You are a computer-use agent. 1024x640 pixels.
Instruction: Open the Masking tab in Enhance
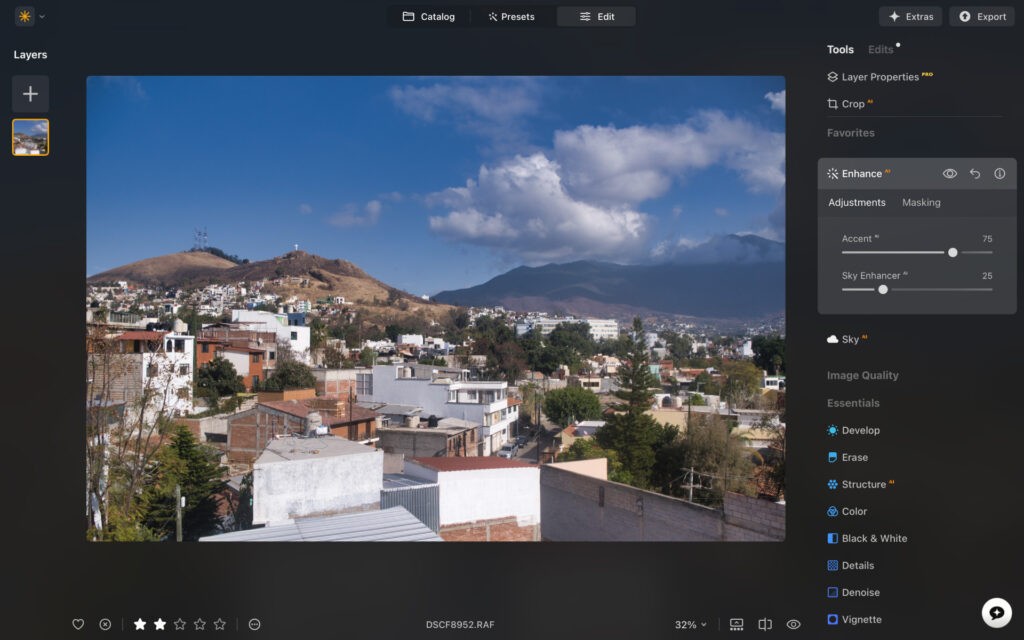(921, 202)
